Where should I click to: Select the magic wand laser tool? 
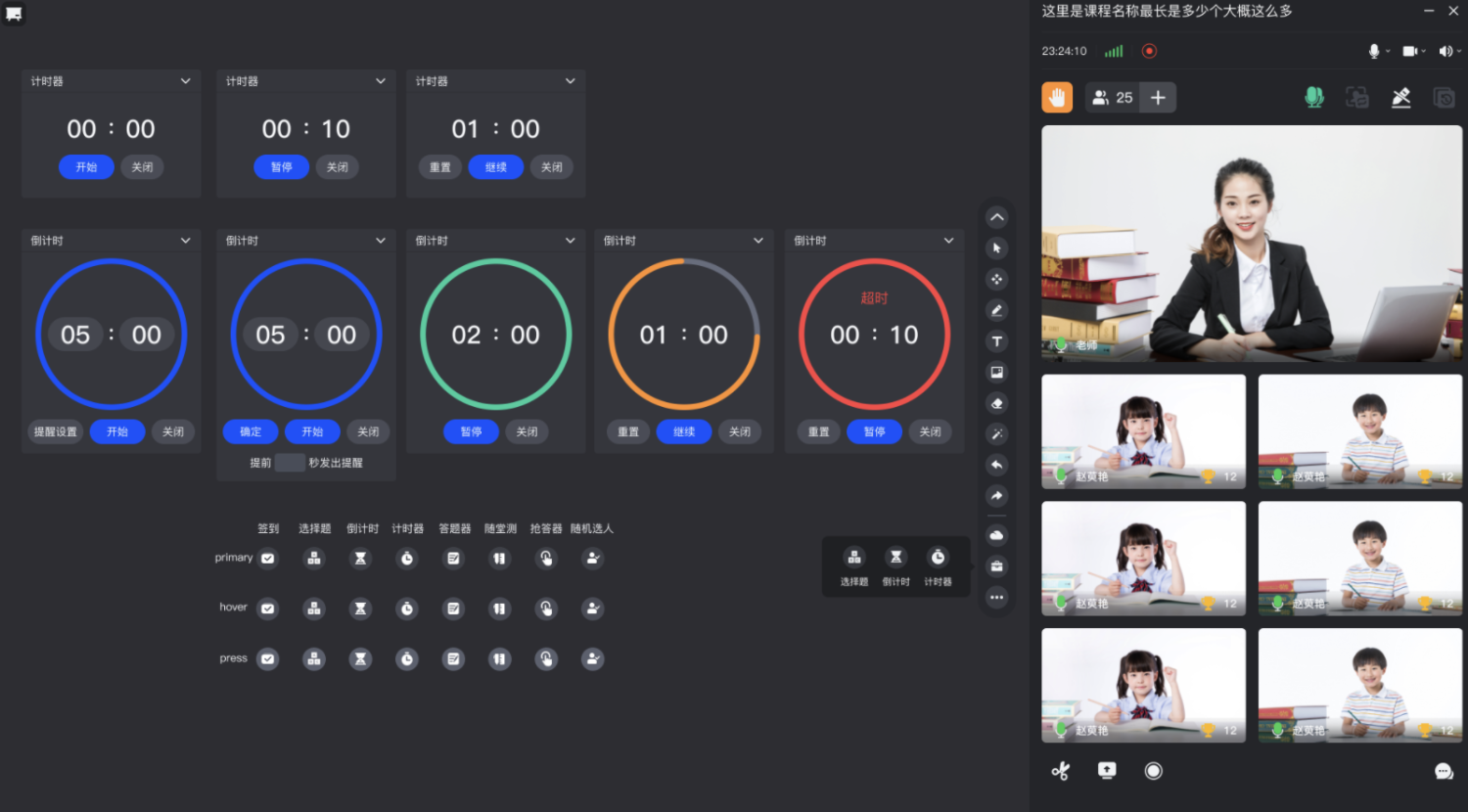tap(996, 434)
